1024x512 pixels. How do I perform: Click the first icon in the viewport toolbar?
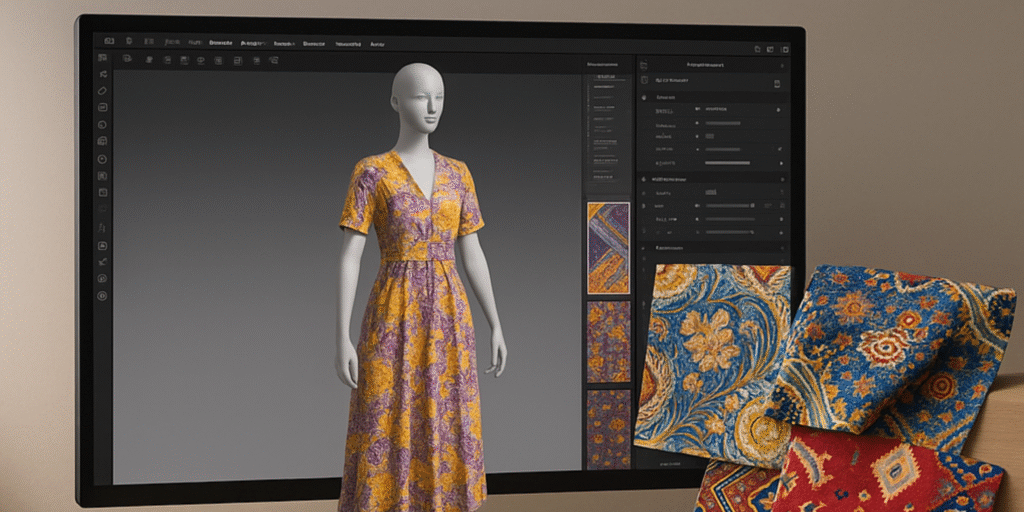127,60
